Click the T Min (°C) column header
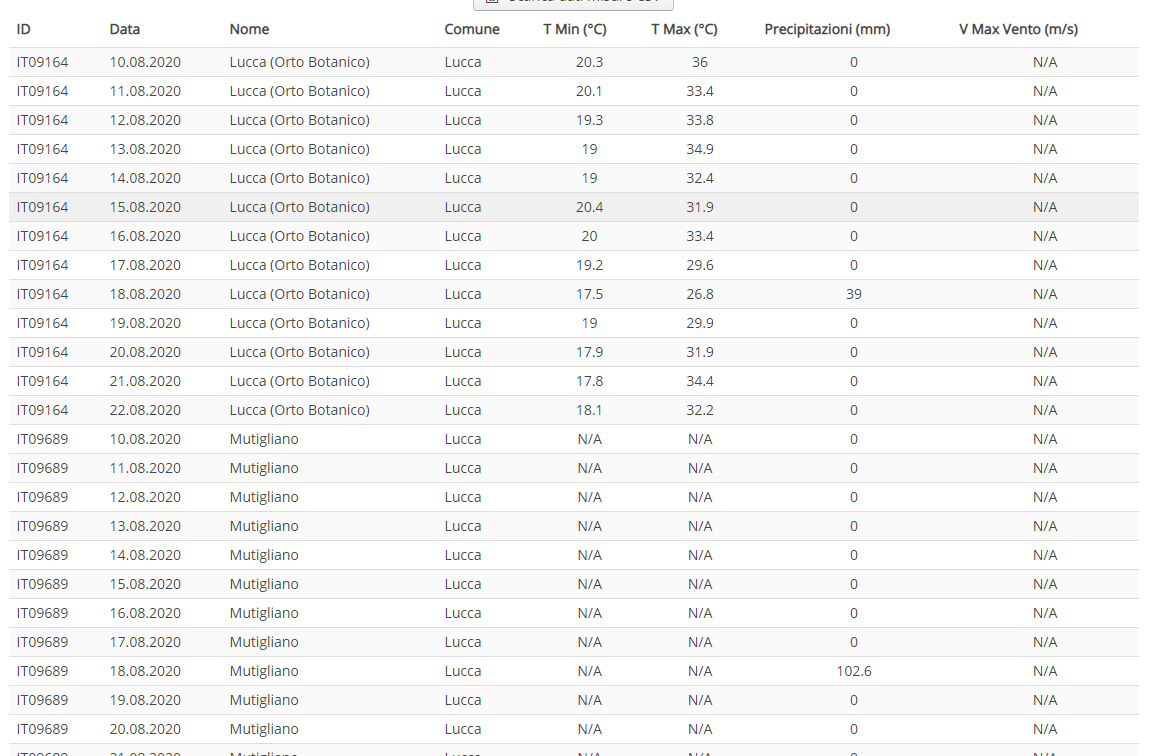1167x756 pixels. (x=575, y=29)
